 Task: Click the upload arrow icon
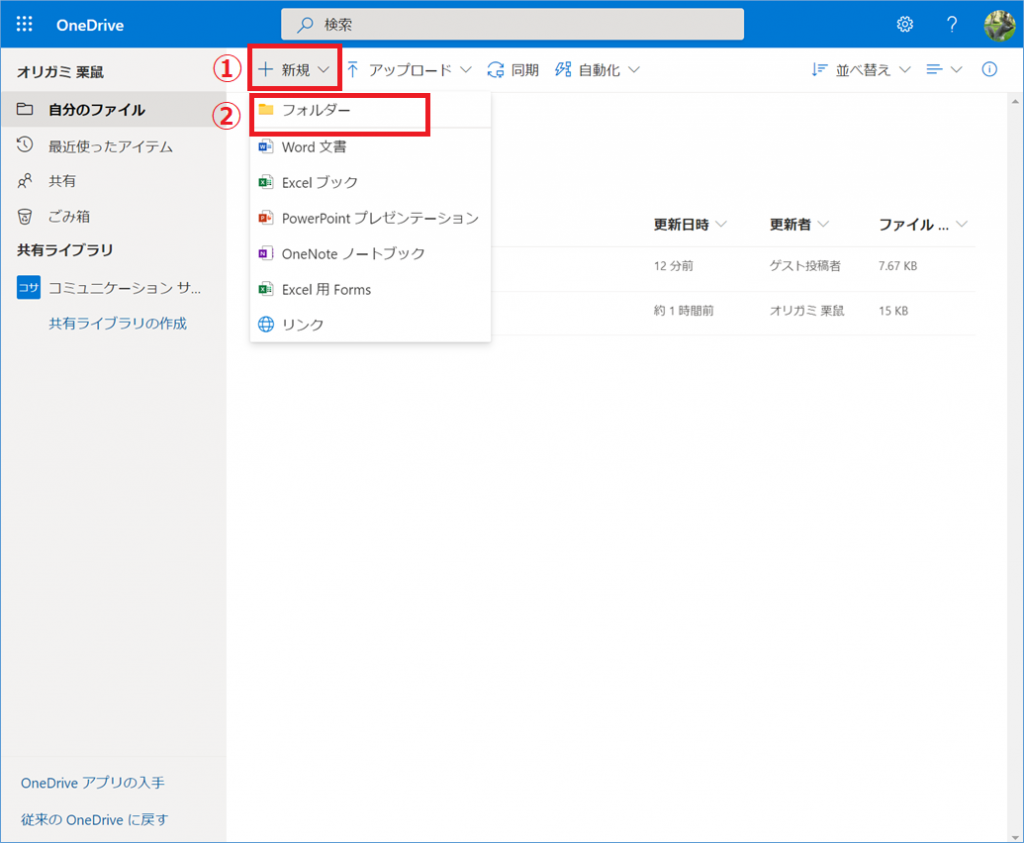[x=353, y=69]
